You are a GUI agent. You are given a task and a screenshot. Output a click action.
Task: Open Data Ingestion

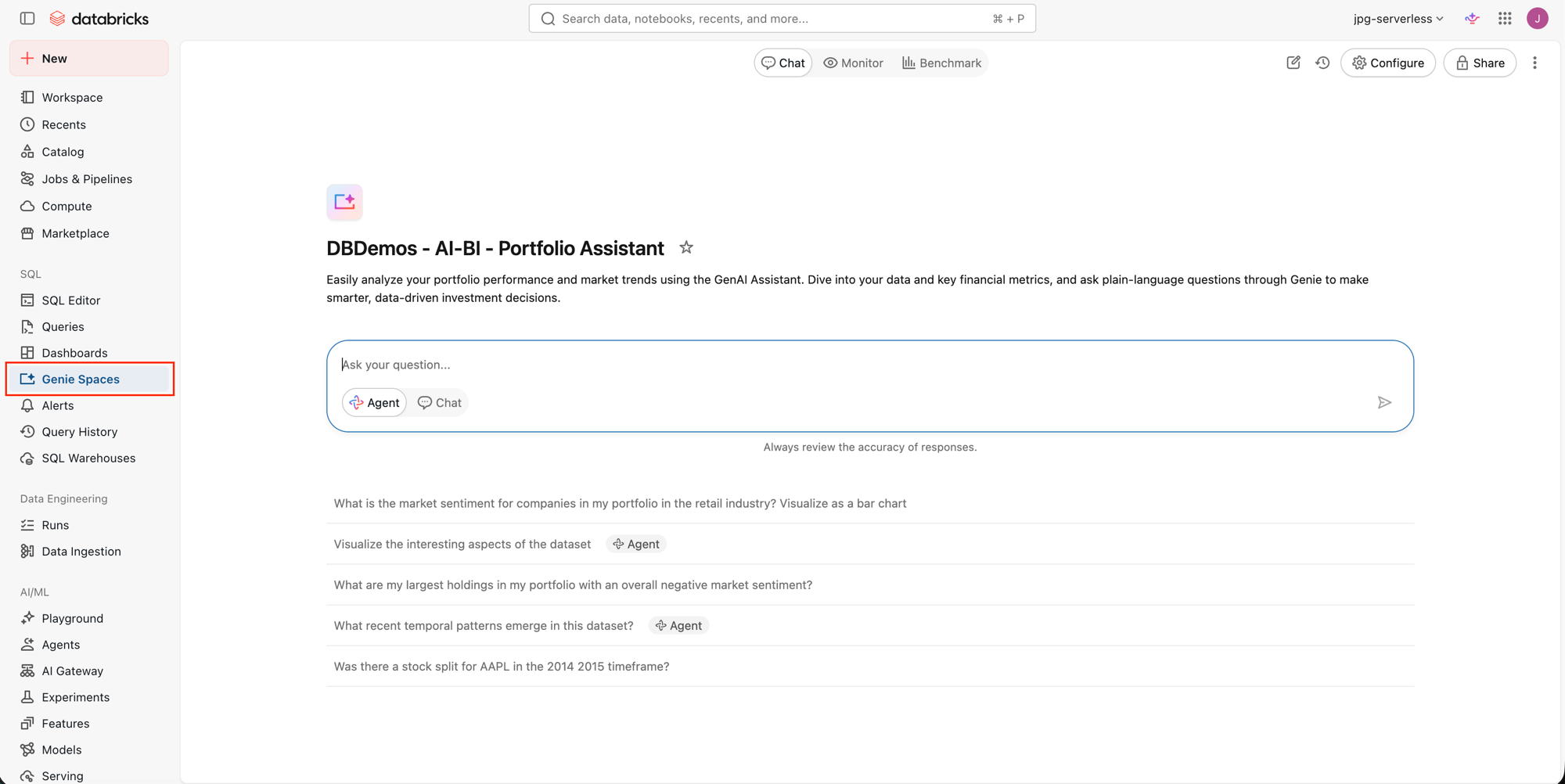pyautogui.click(x=89, y=552)
